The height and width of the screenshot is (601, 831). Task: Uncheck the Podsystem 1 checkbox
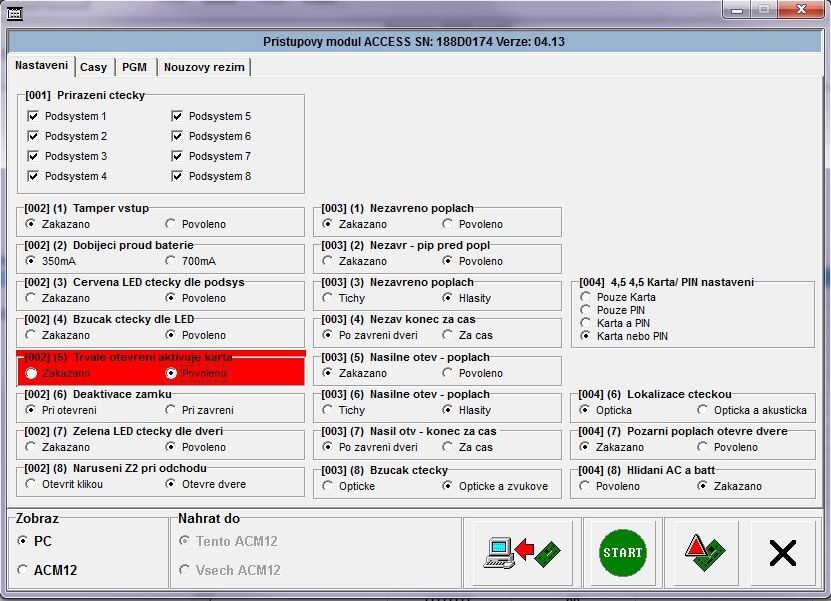point(33,117)
